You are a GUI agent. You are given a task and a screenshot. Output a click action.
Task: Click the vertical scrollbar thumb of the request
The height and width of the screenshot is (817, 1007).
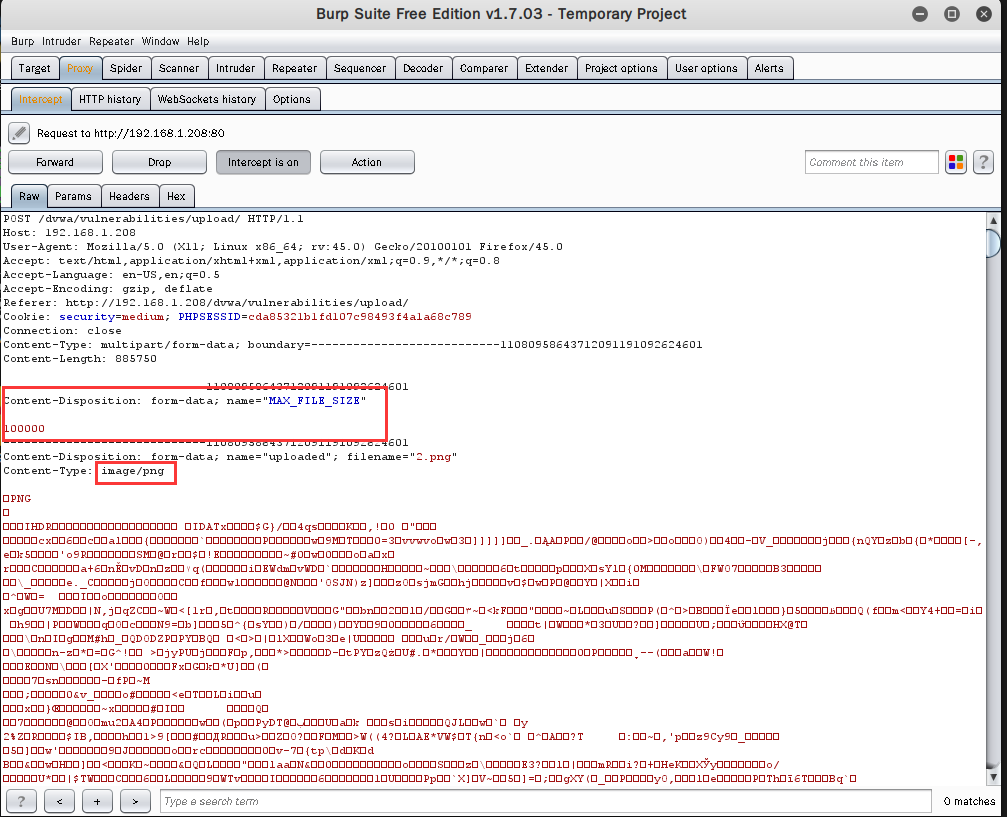click(x=994, y=243)
